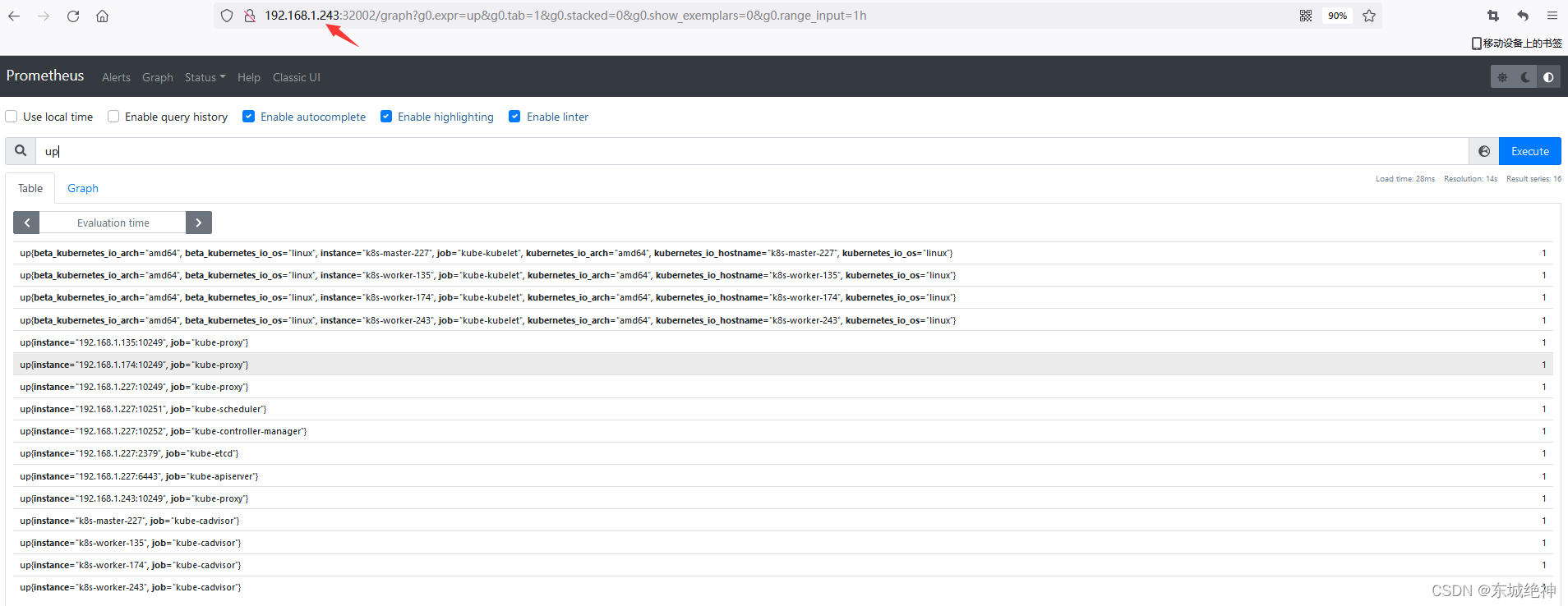Click the Evaluation time input field
The width and height of the screenshot is (1568, 606).
click(113, 223)
